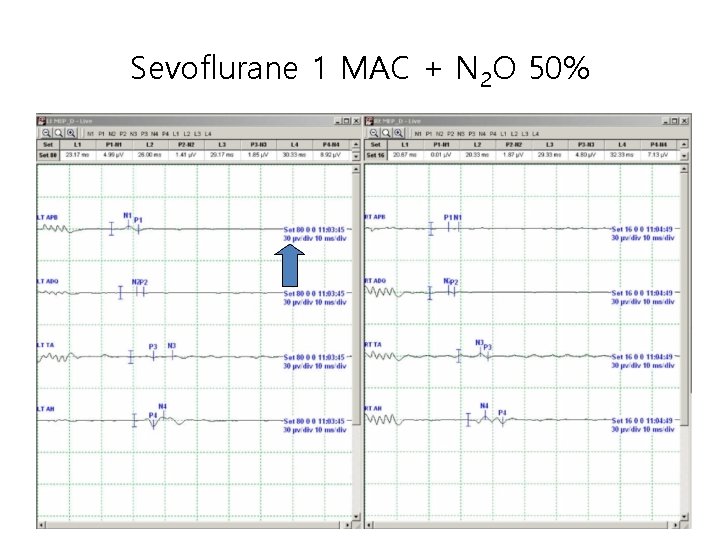Select the N3 marker on LT TA trace

[x=172, y=346]
